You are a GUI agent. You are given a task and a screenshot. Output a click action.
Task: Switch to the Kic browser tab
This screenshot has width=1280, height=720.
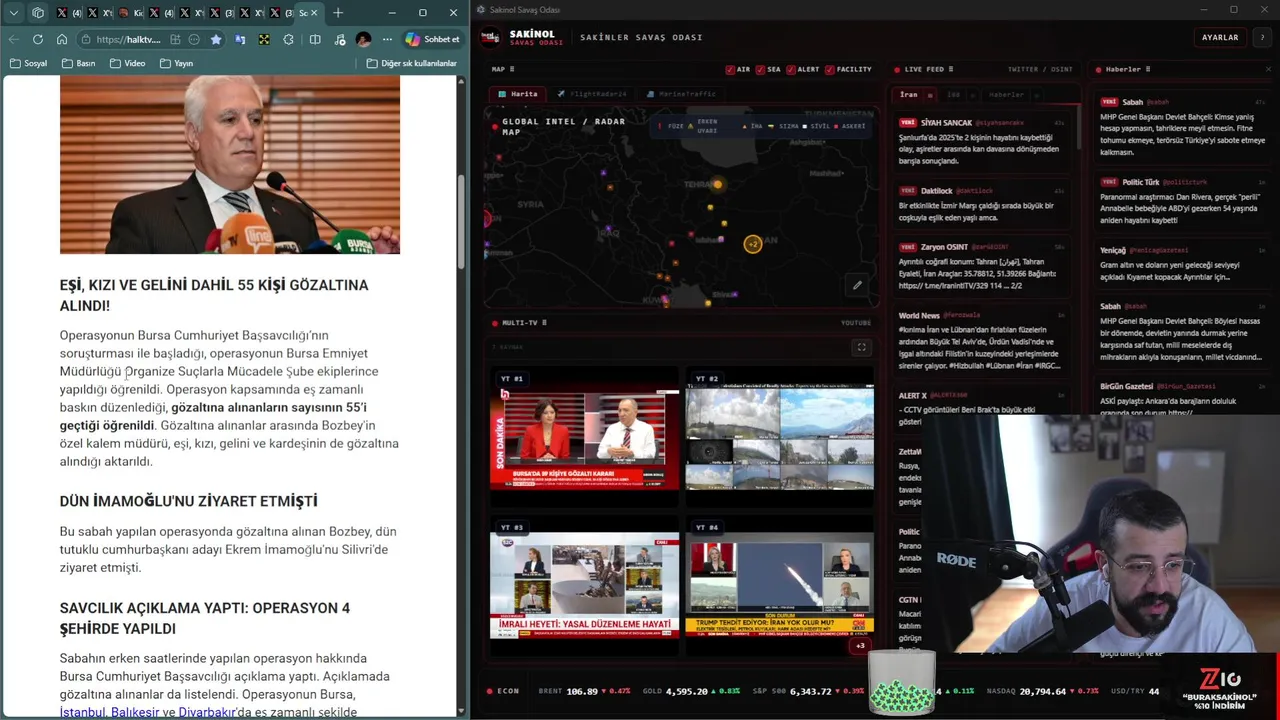pyautogui.click(x=132, y=13)
